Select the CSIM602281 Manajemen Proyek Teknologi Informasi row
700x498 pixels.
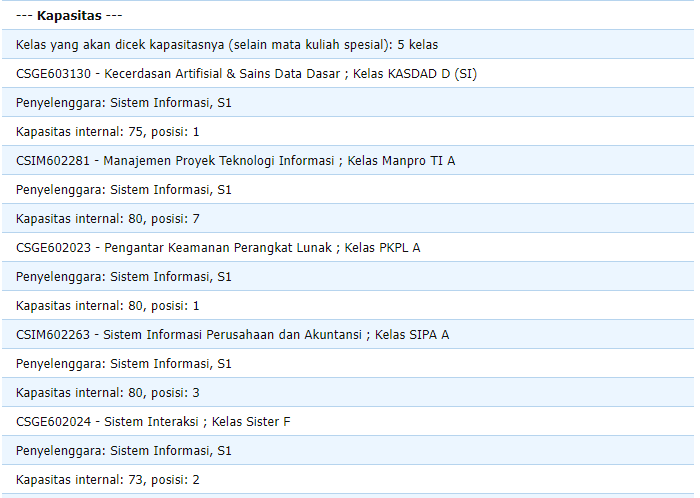point(348,160)
